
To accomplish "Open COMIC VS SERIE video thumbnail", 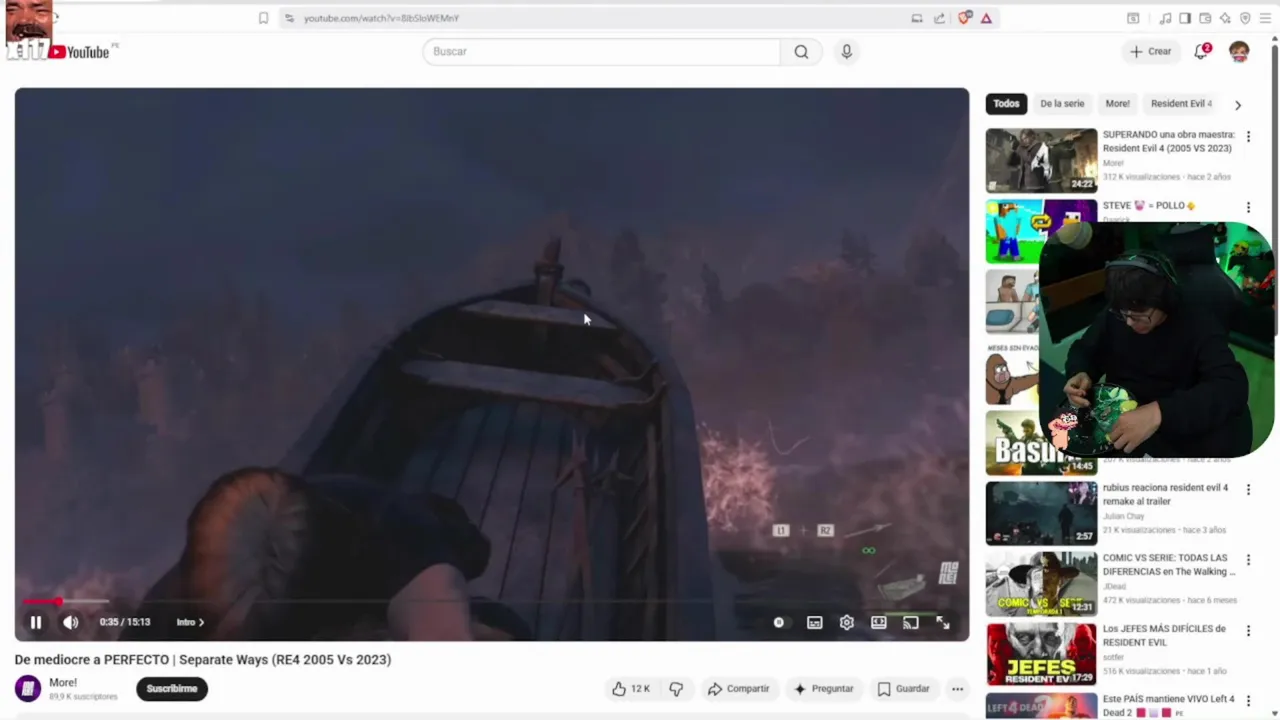I will 1041,584.
